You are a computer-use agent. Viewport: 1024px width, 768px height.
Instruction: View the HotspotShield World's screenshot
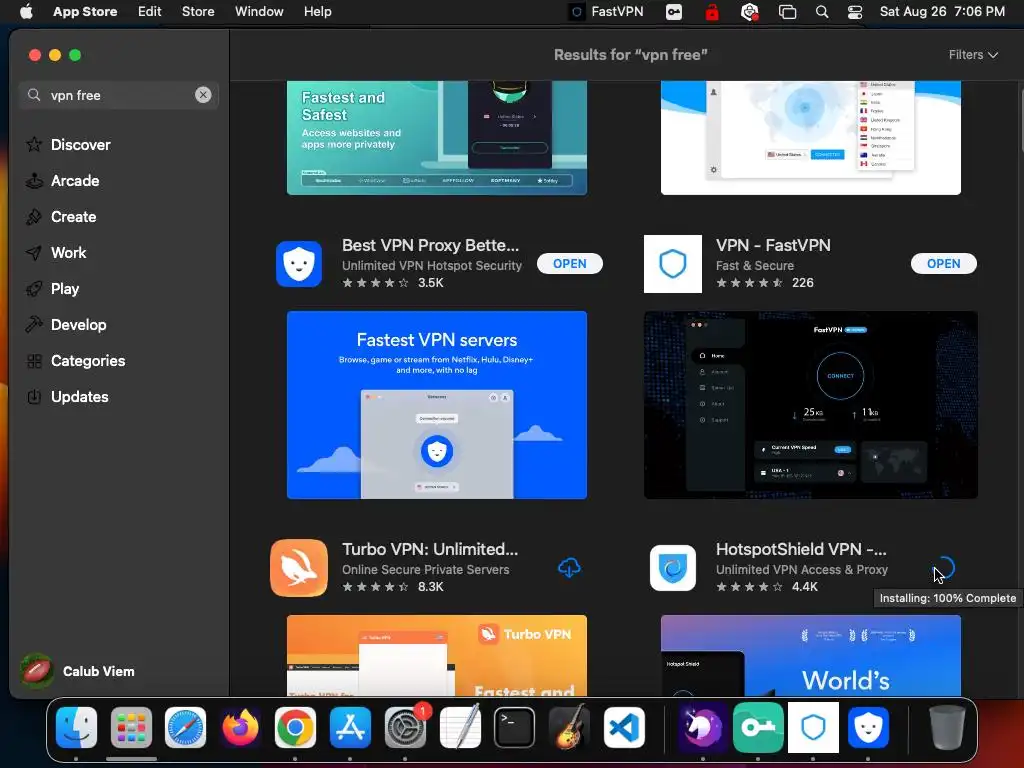pyautogui.click(x=810, y=655)
